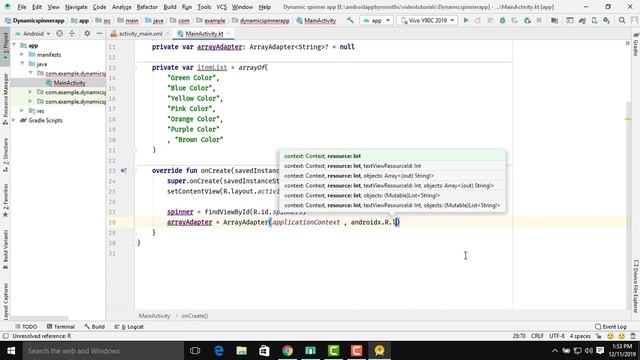Click the Make Project hammer icon
The width and height of the screenshot is (640, 360).
(x=350, y=20)
